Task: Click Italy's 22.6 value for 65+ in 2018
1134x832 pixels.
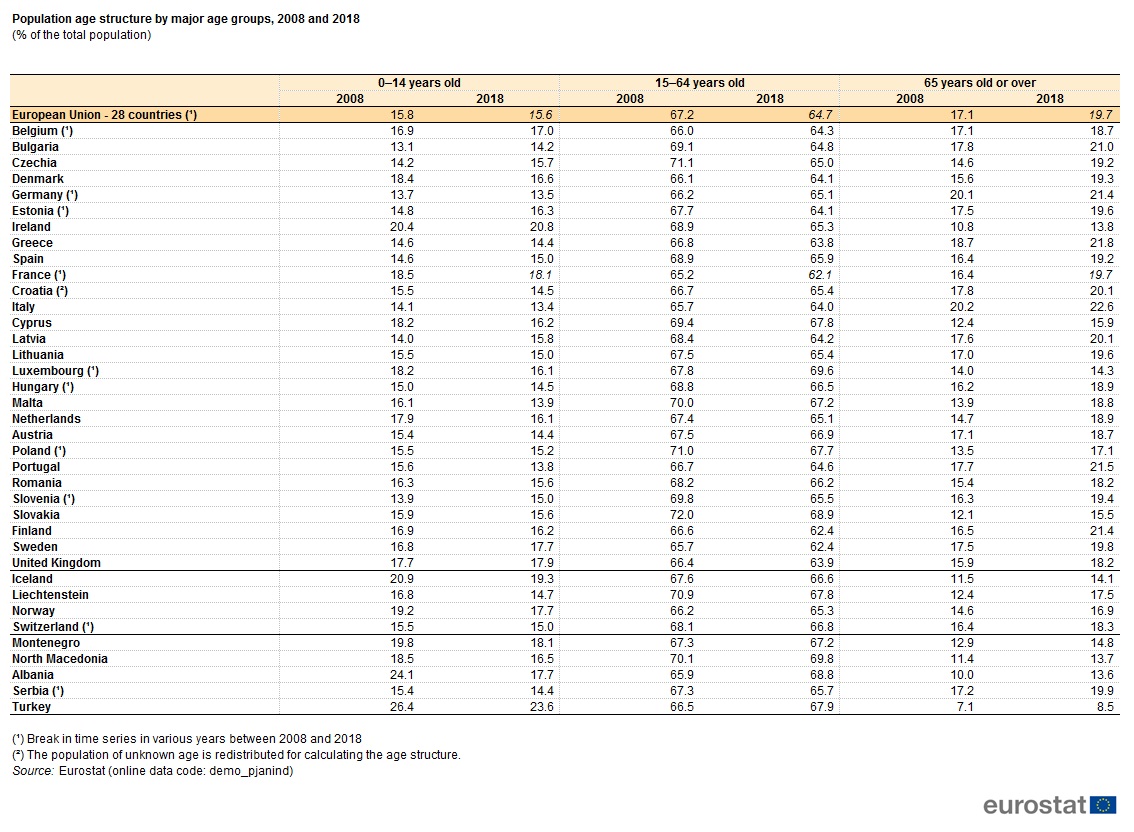Action: click(1101, 307)
